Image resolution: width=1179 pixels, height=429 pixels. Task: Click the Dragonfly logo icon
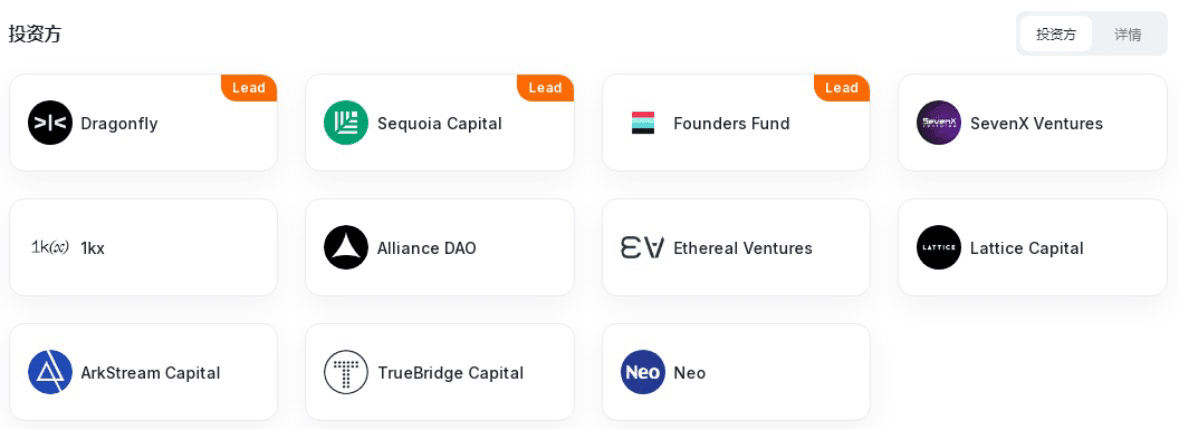pos(50,122)
